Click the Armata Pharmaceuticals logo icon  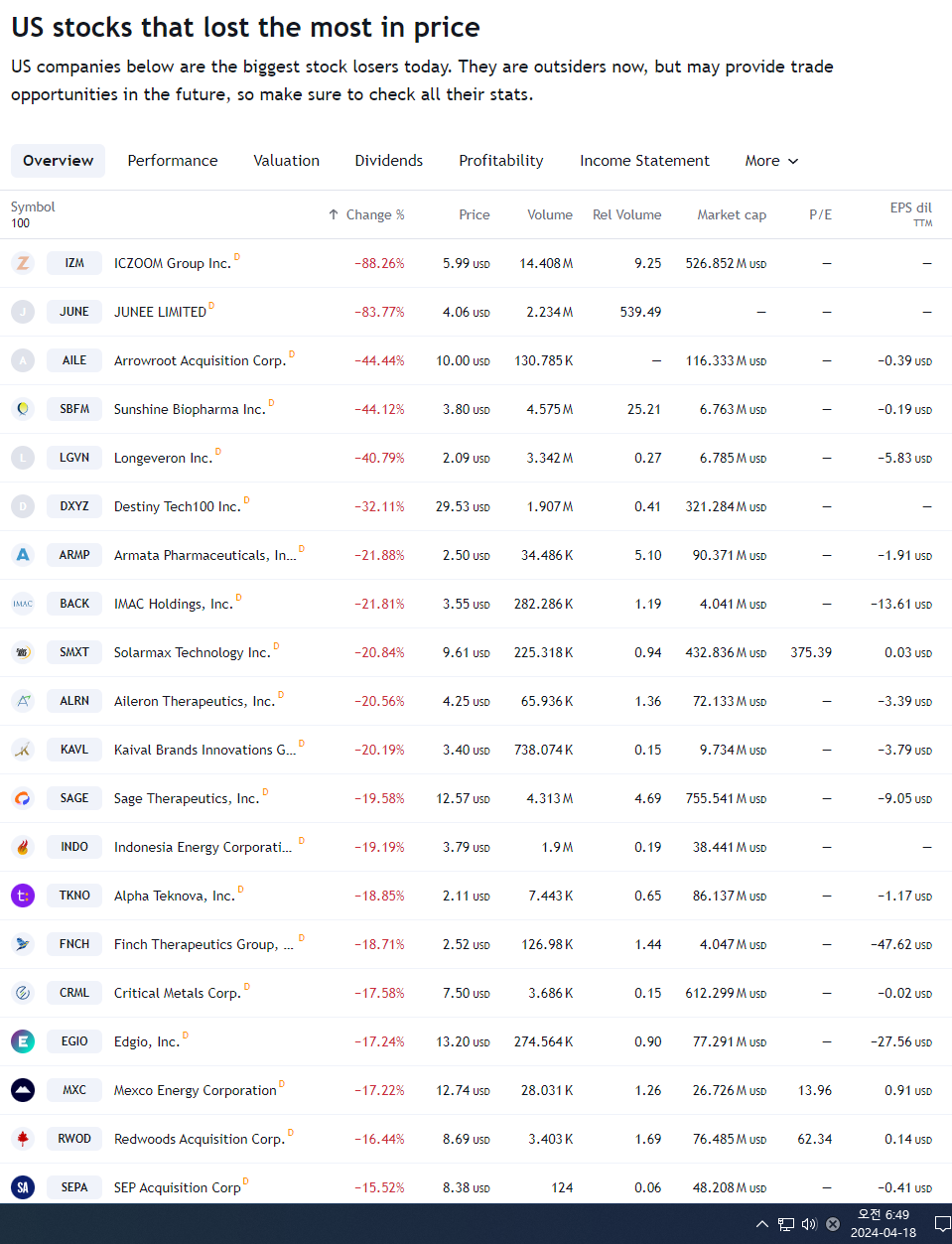[23, 555]
